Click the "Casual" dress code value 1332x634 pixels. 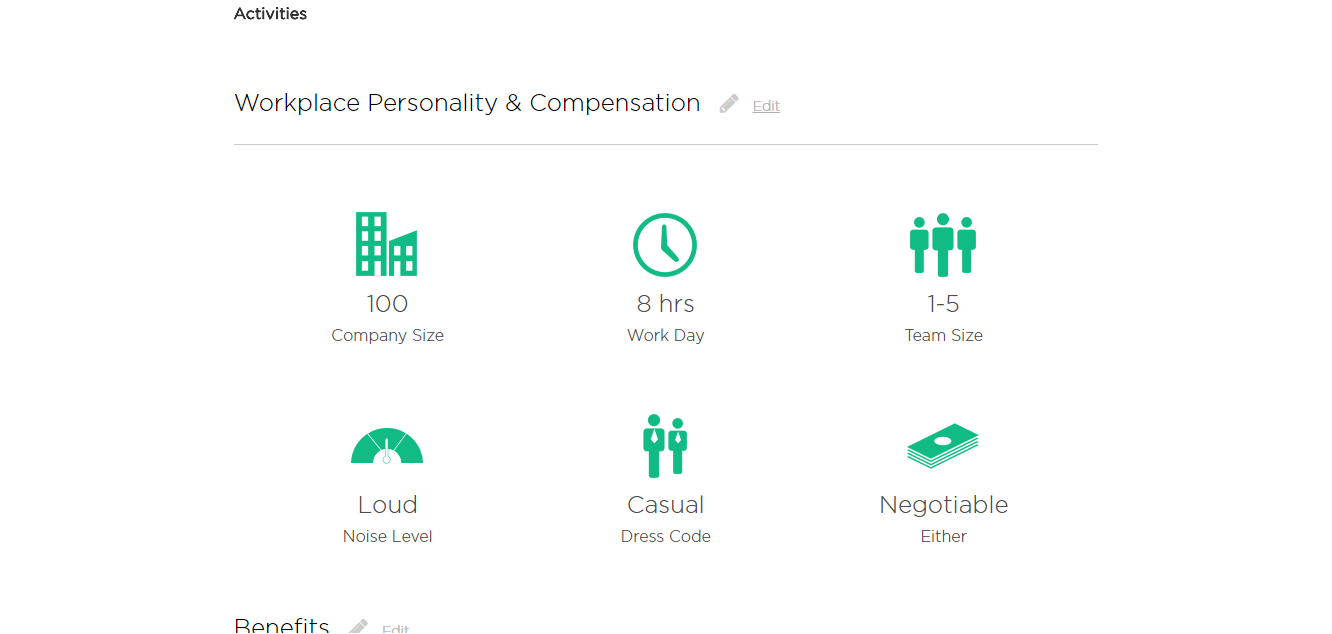665,505
